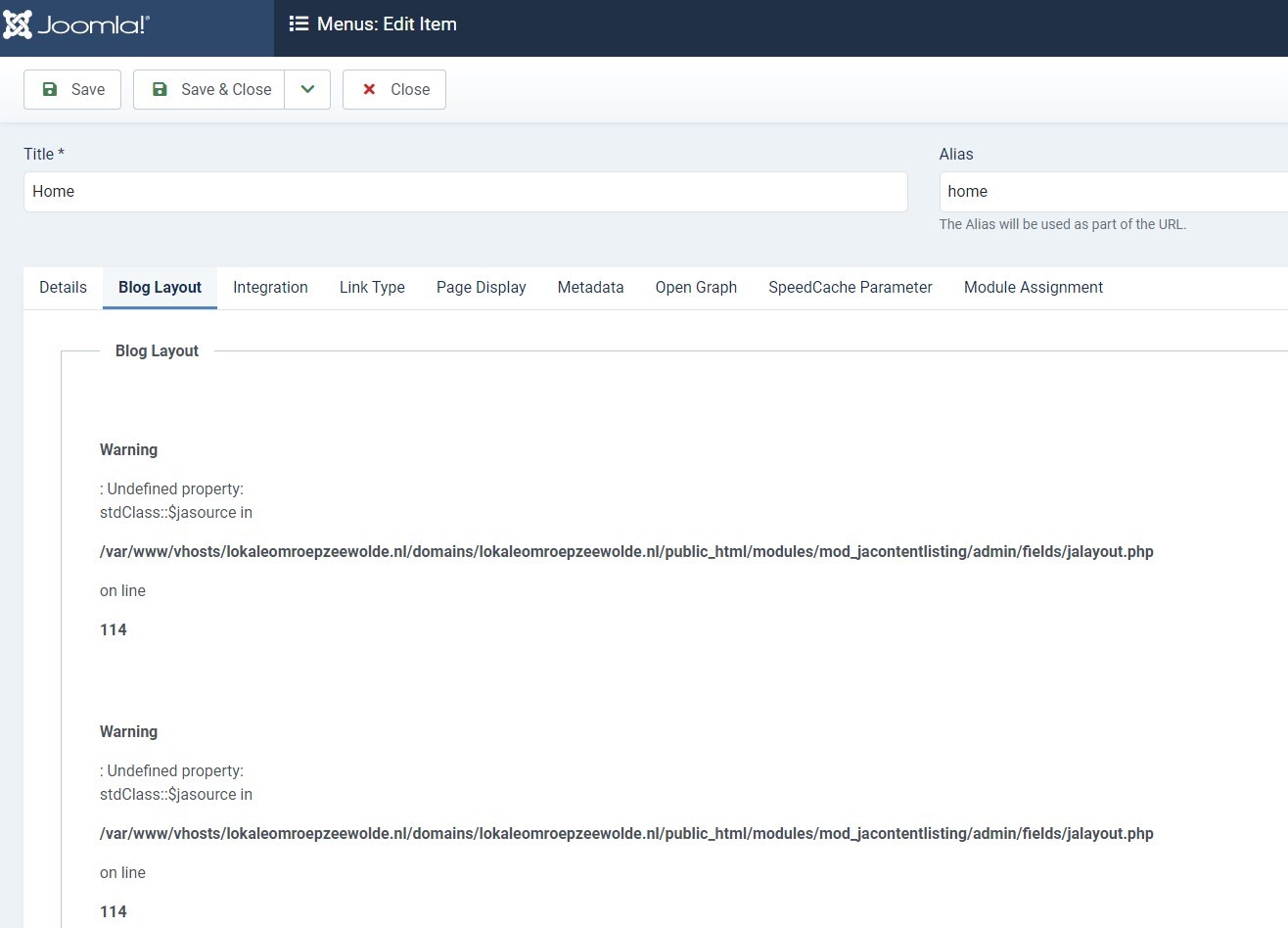The width and height of the screenshot is (1288, 928).
Task: Go to the Link Type tab
Action: [372, 287]
